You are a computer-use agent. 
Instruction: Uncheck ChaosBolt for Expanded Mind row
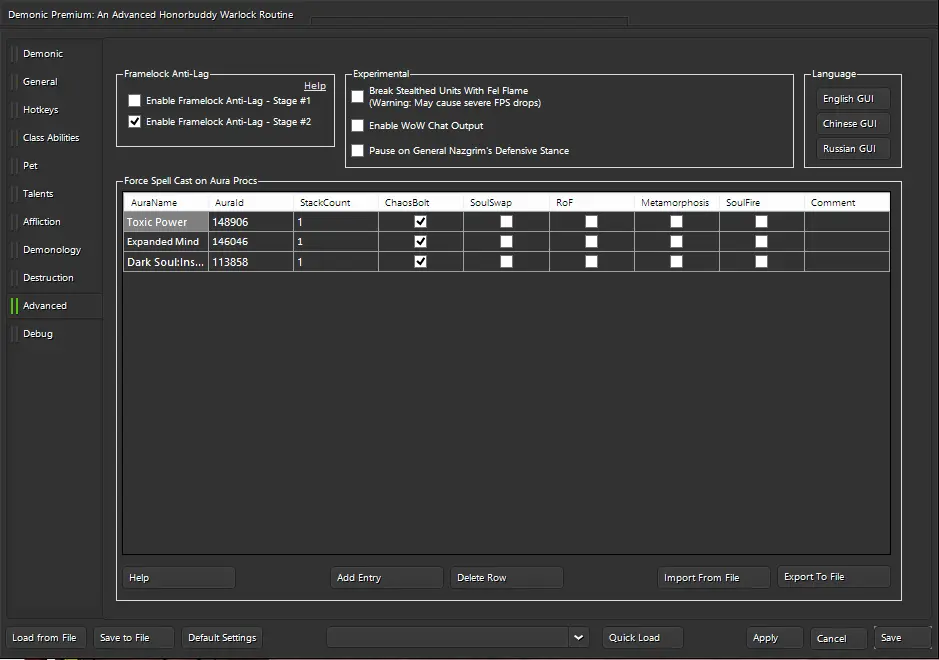420,241
